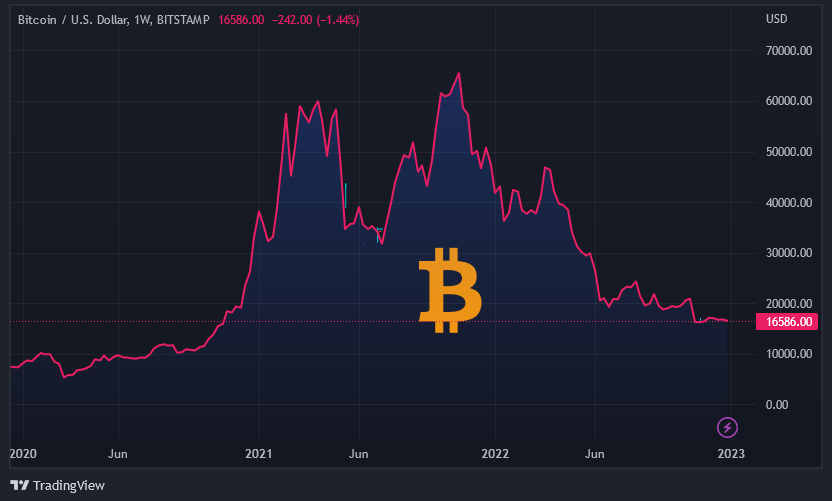Click the 0.00 price axis label
The image size is (832, 501).
click(777, 405)
